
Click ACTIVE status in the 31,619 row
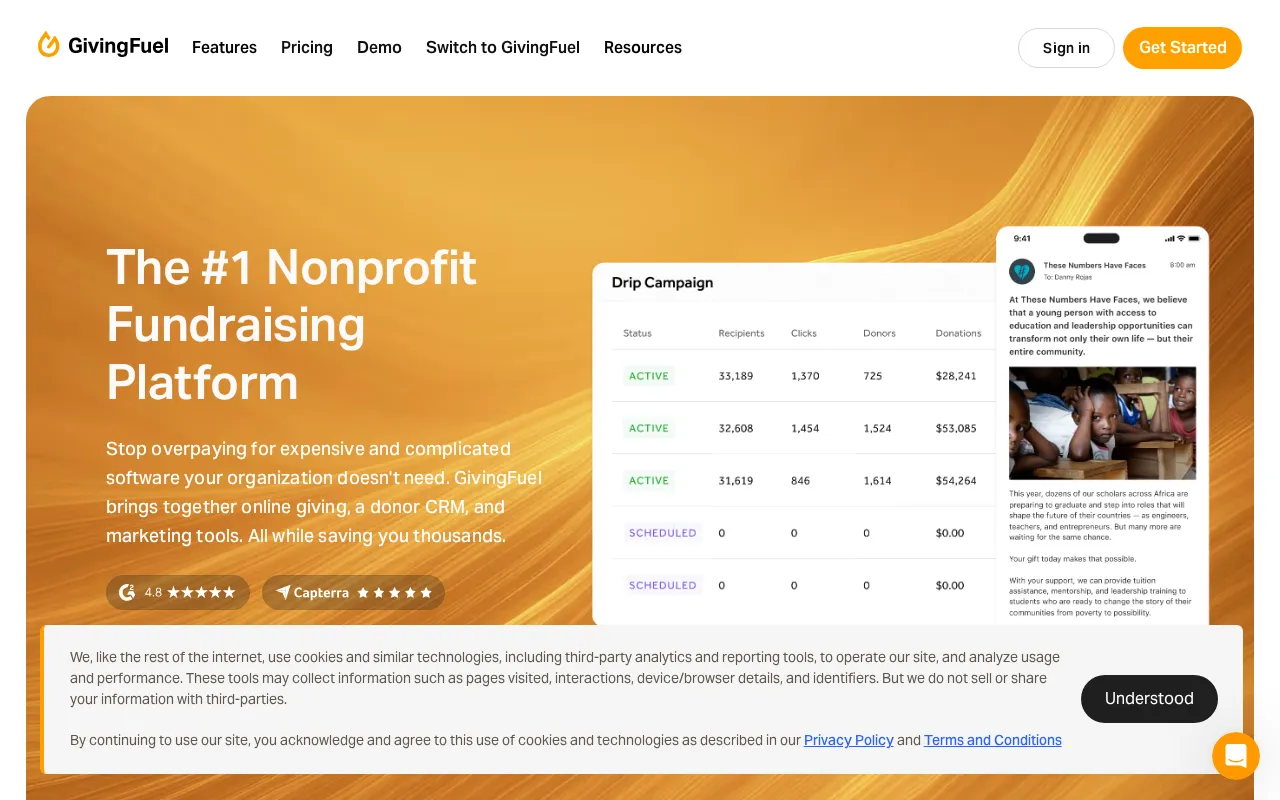pyautogui.click(x=648, y=481)
